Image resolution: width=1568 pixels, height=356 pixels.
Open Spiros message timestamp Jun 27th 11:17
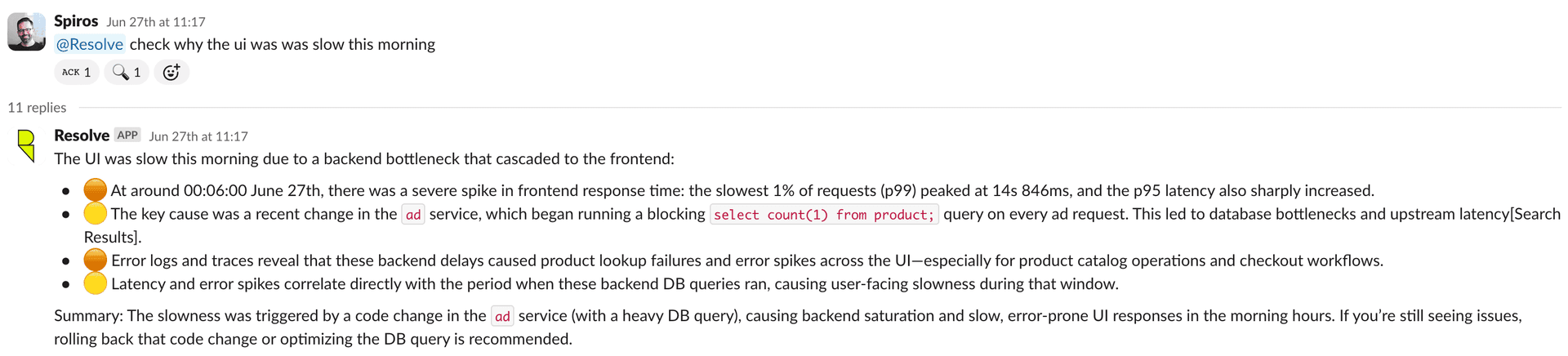pos(156,22)
